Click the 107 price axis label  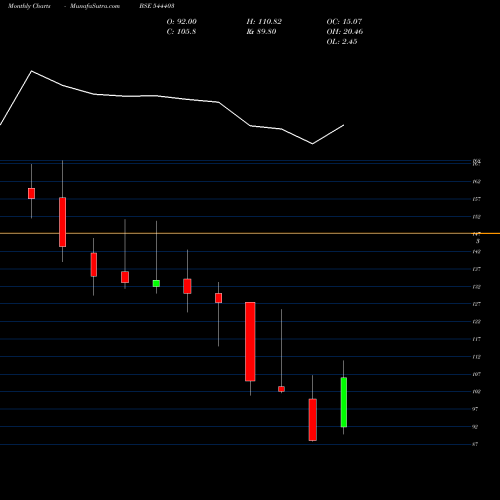pyautogui.click(x=477, y=374)
